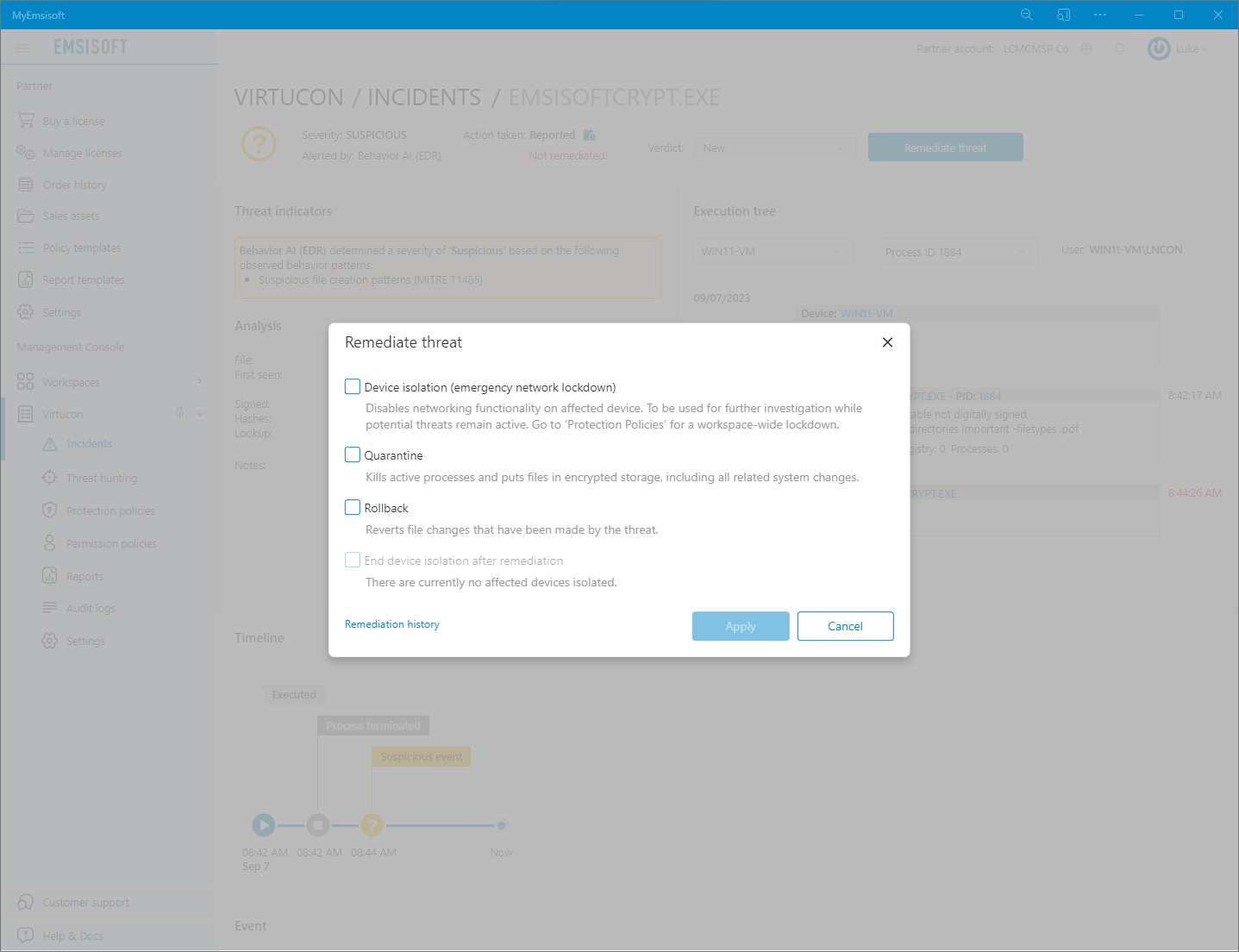This screenshot has width=1239, height=952.
Task: Click the Threat hunting crosshair icon
Action: (x=50, y=478)
